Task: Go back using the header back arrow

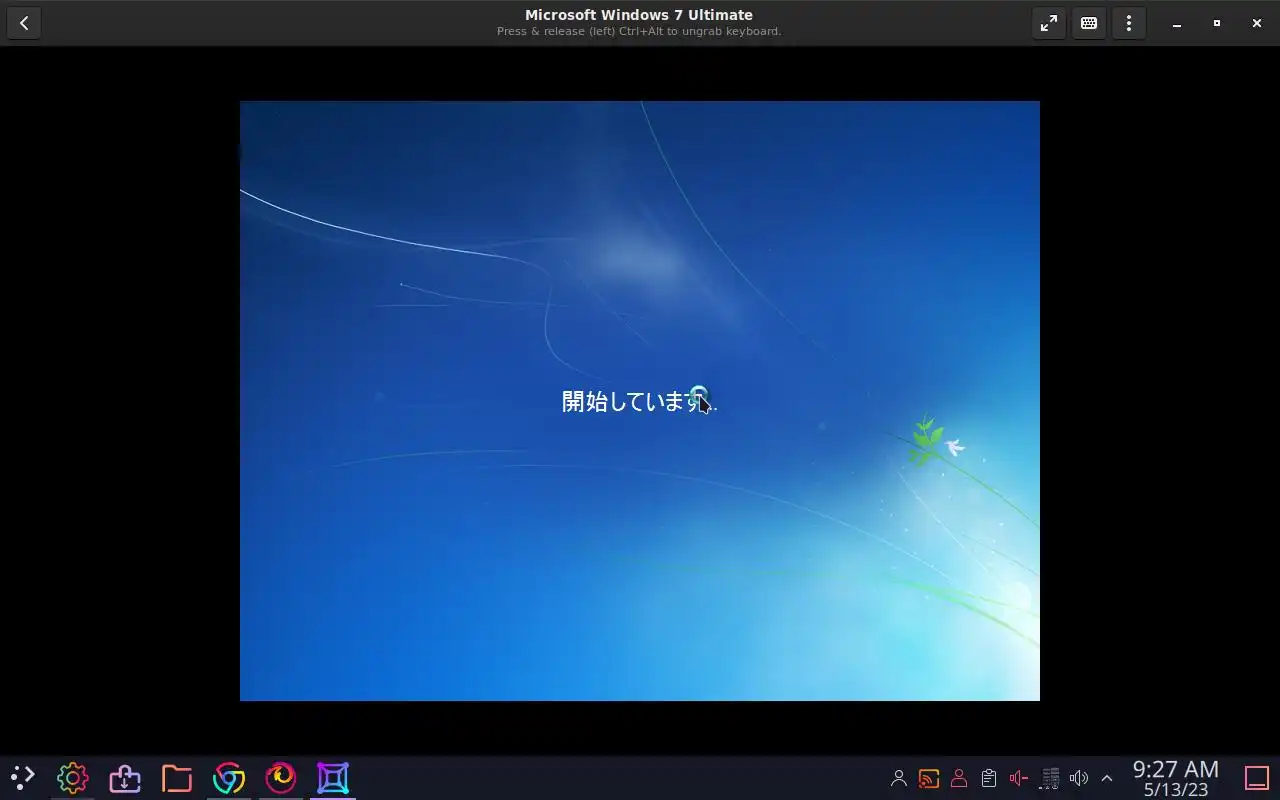Action: [x=24, y=23]
